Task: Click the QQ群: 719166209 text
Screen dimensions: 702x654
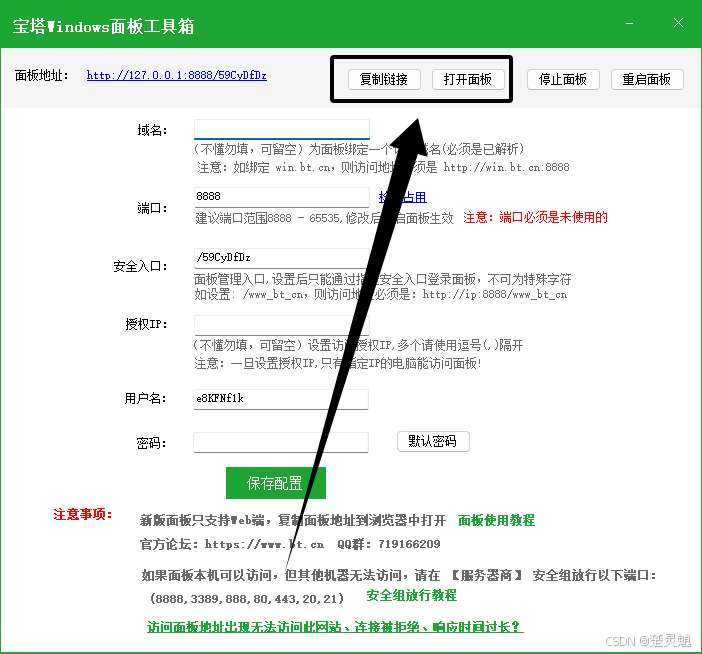Action: (x=389, y=544)
